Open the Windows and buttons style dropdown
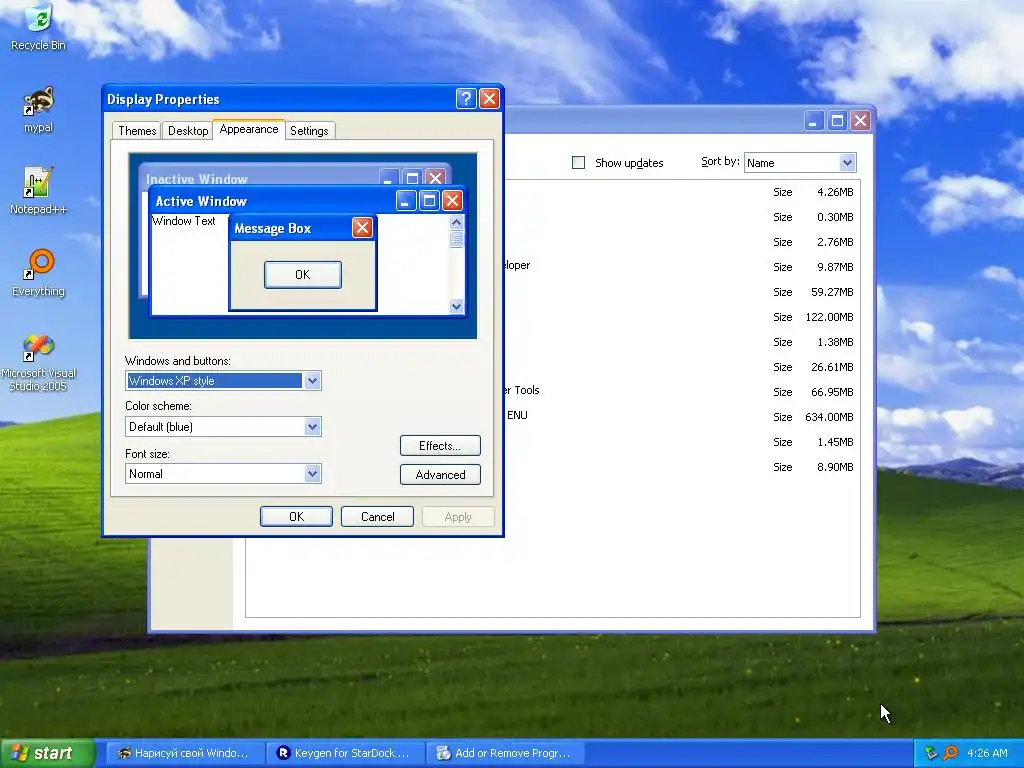The height and width of the screenshot is (768, 1024). [223, 381]
